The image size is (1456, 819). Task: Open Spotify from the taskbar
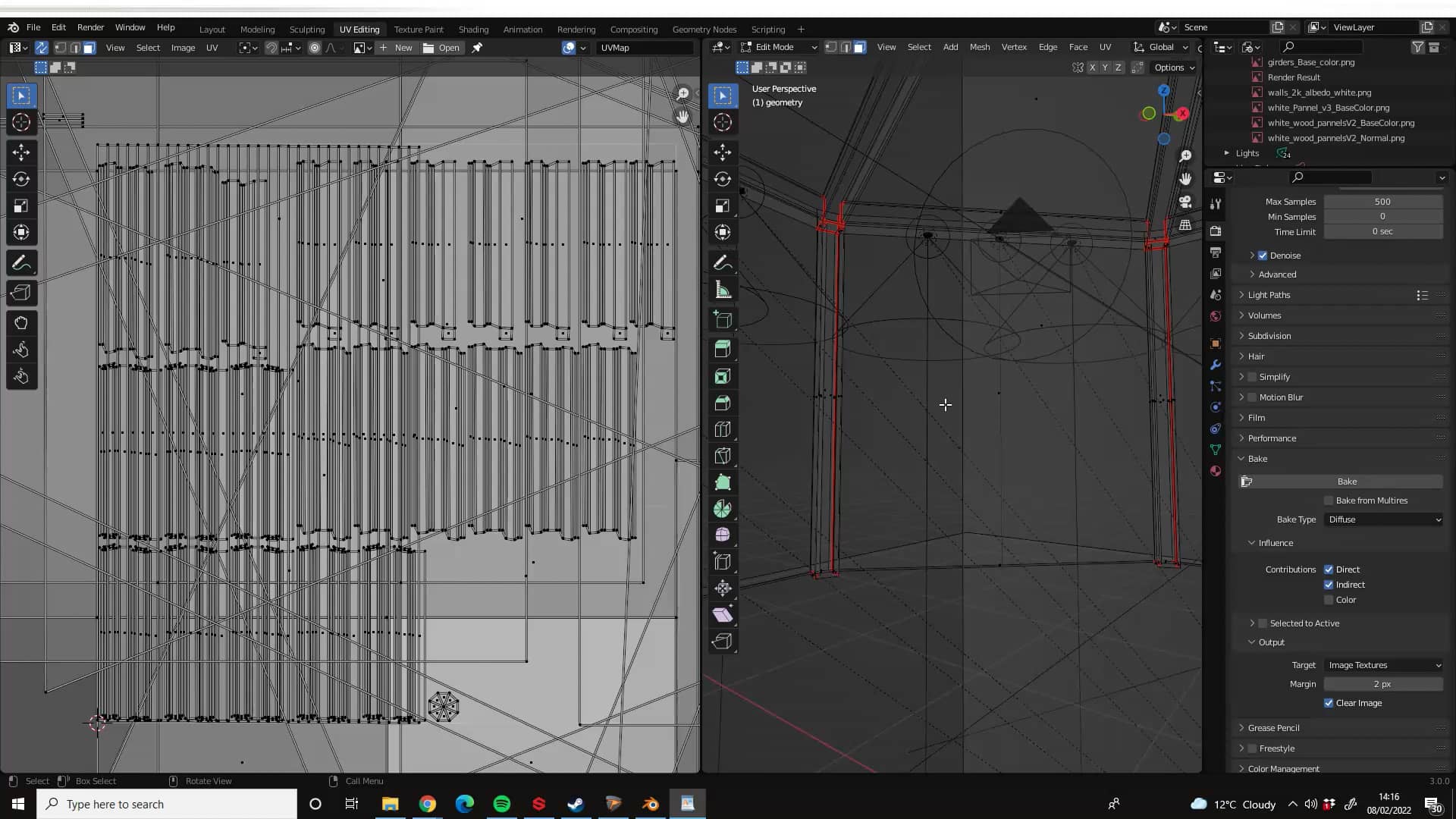coord(501,803)
